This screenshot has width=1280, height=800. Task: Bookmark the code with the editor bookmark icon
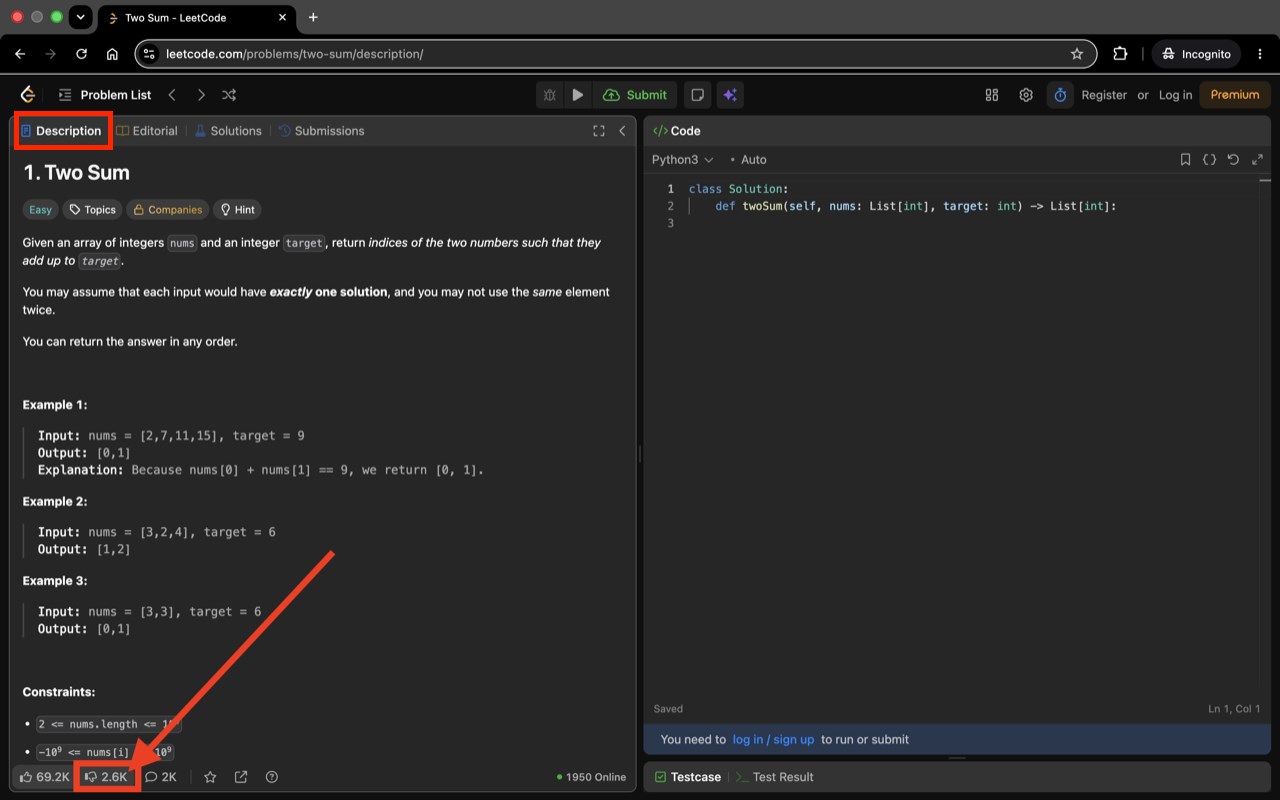tap(1185, 160)
